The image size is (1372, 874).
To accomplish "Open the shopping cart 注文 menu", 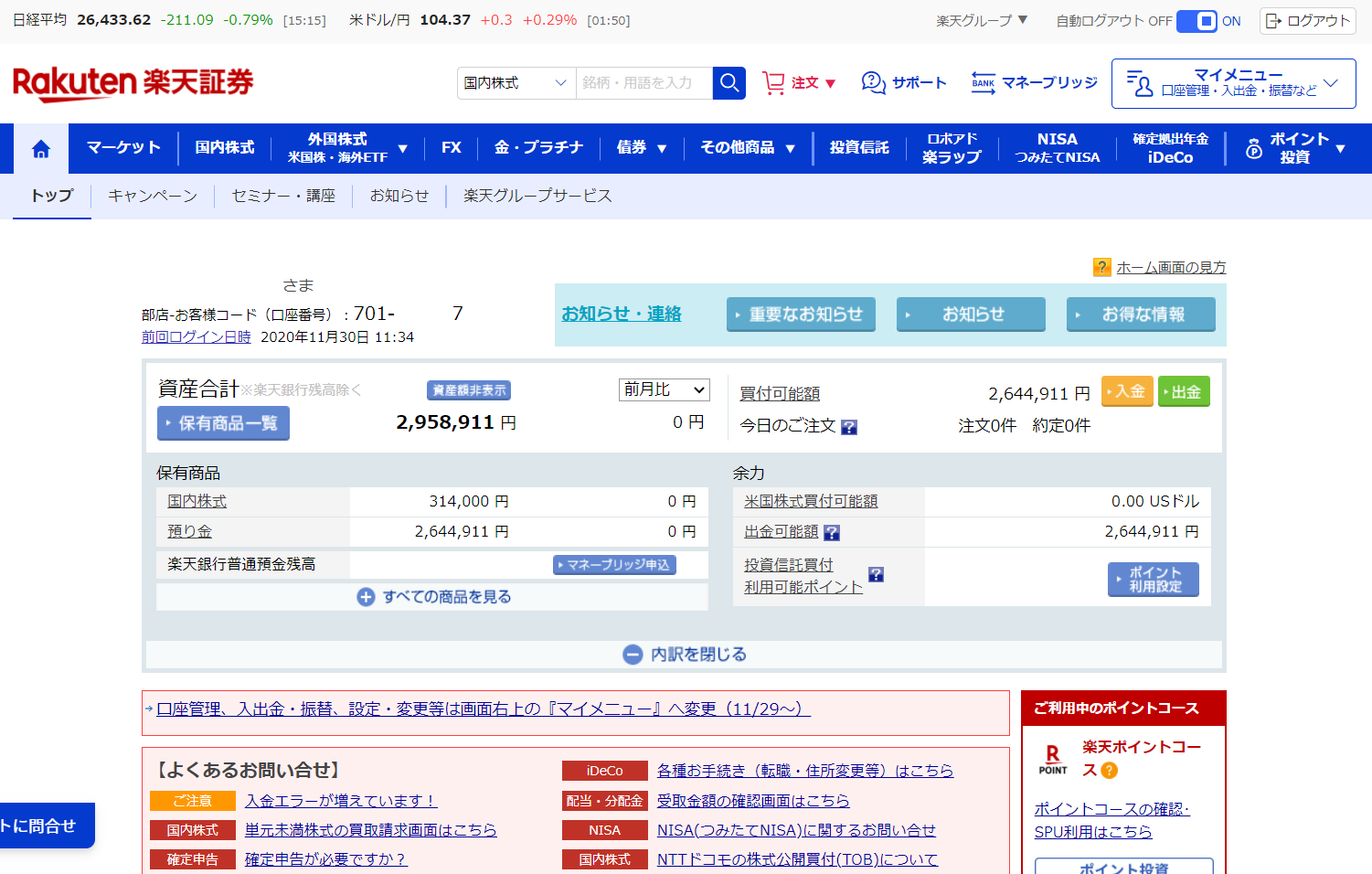I will [x=799, y=83].
